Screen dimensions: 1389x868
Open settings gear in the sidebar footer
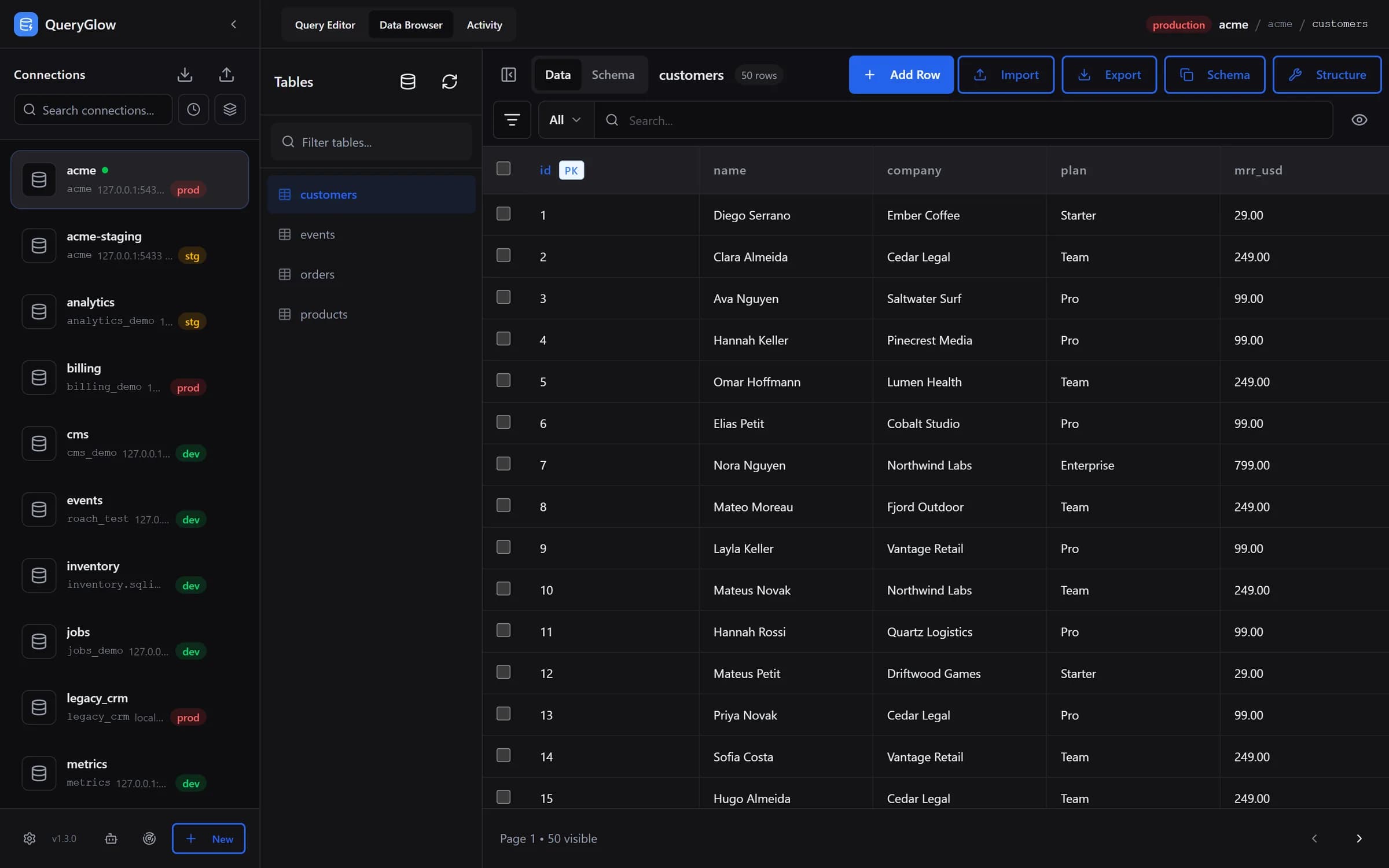coord(30,838)
